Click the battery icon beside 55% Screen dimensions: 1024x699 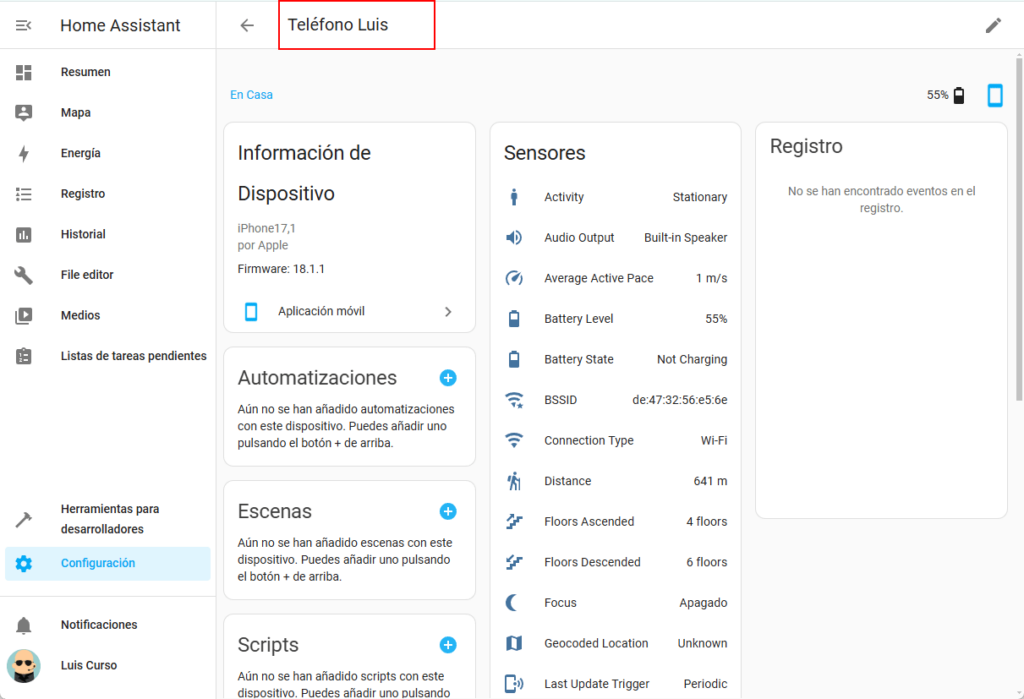(959, 95)
